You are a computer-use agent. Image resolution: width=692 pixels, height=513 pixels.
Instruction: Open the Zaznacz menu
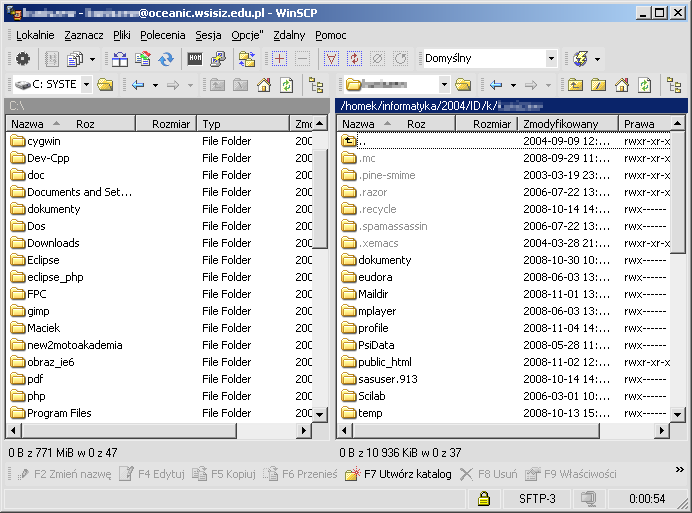[x=84, y=35]
